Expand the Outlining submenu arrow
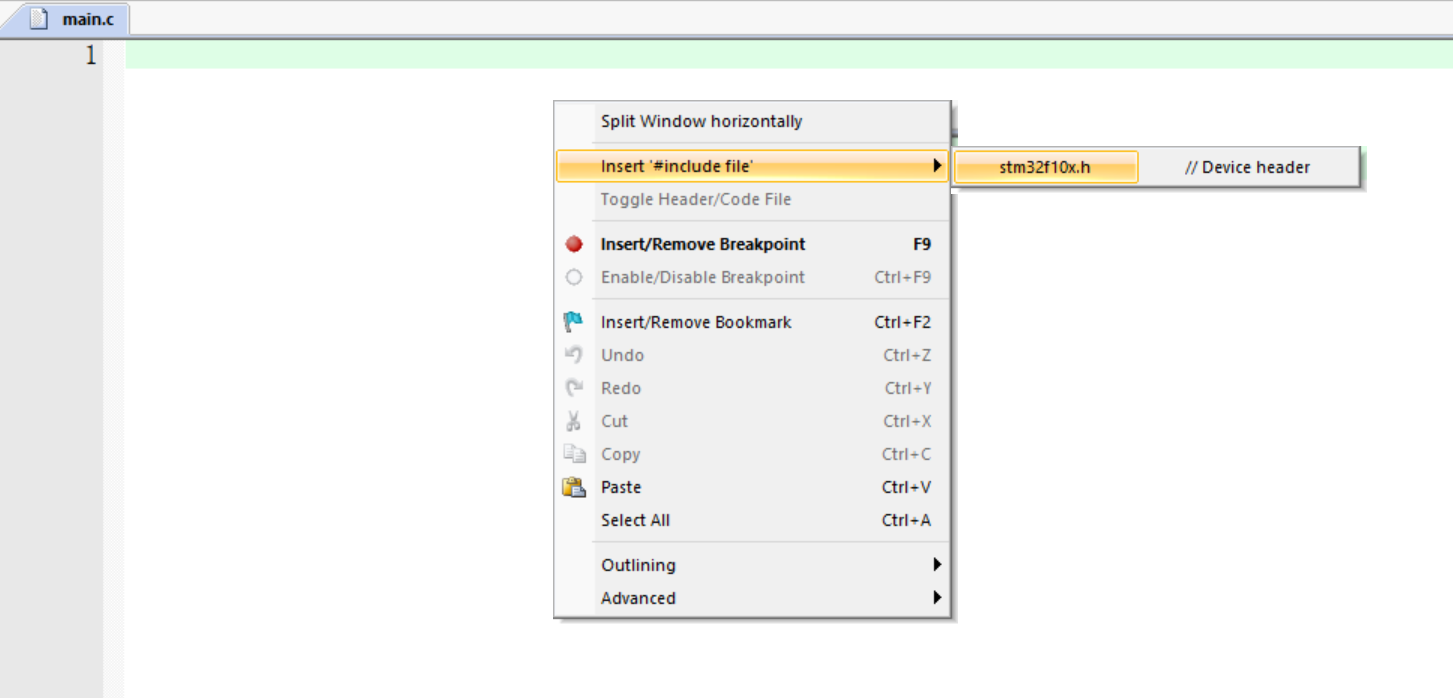 click(x=937, y=565)
